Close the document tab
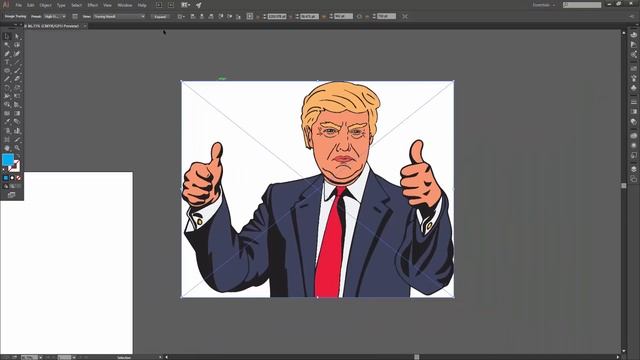 click(x=84, y=26)
